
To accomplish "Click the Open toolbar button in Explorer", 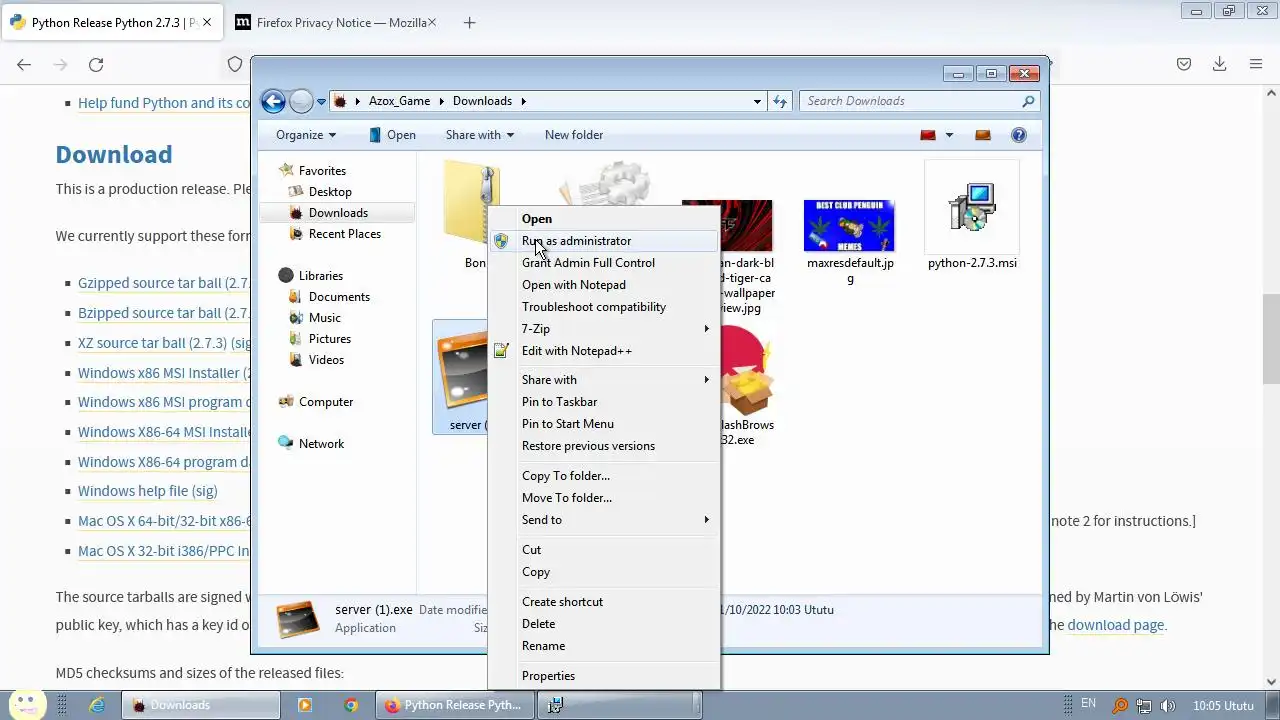I will pyautogui.click(x=392, y=135).
